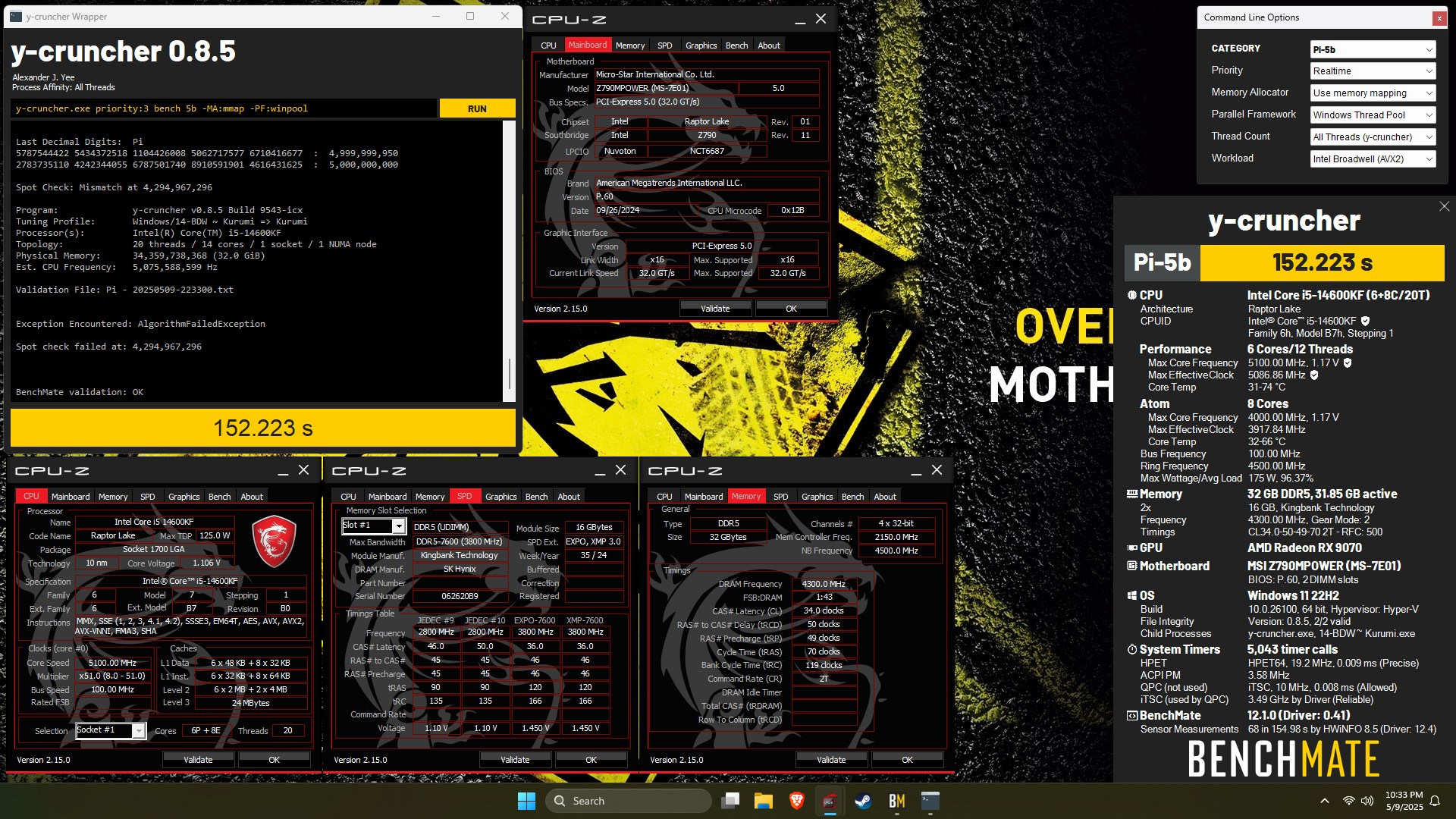Open the Slot #1 memory slot dropdown

tap(374, 526)
